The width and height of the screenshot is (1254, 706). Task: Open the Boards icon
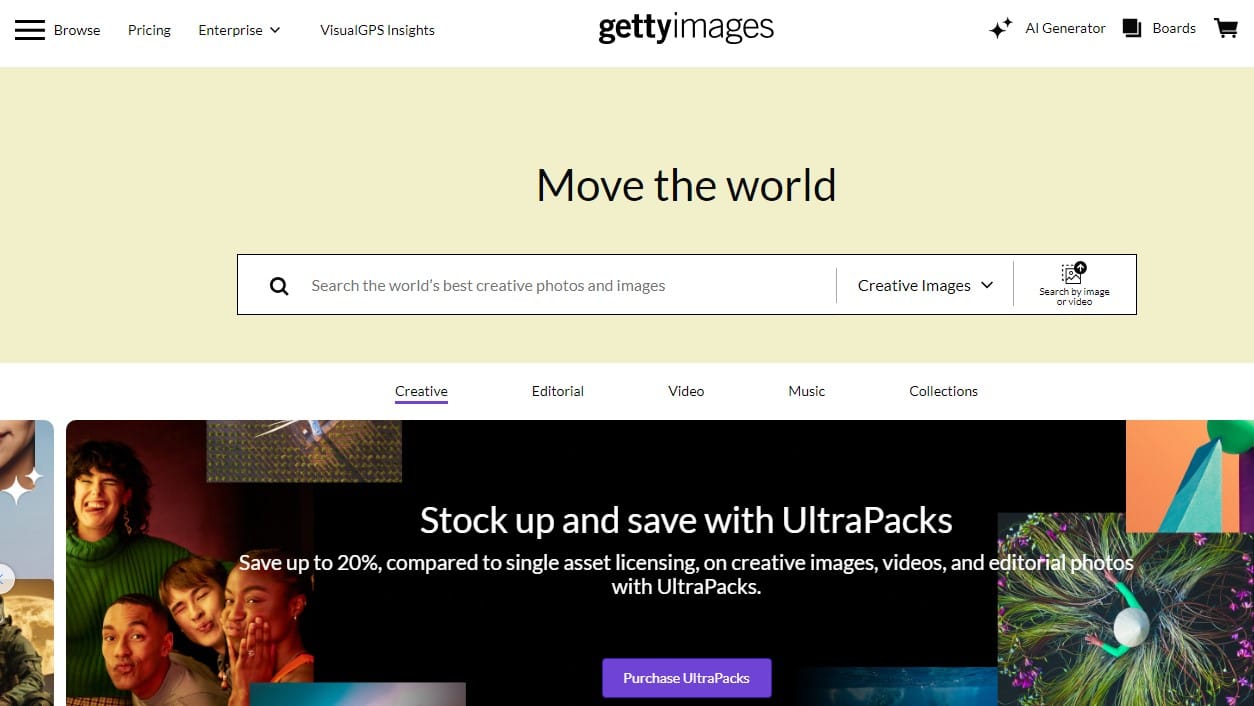[1132, 29]
